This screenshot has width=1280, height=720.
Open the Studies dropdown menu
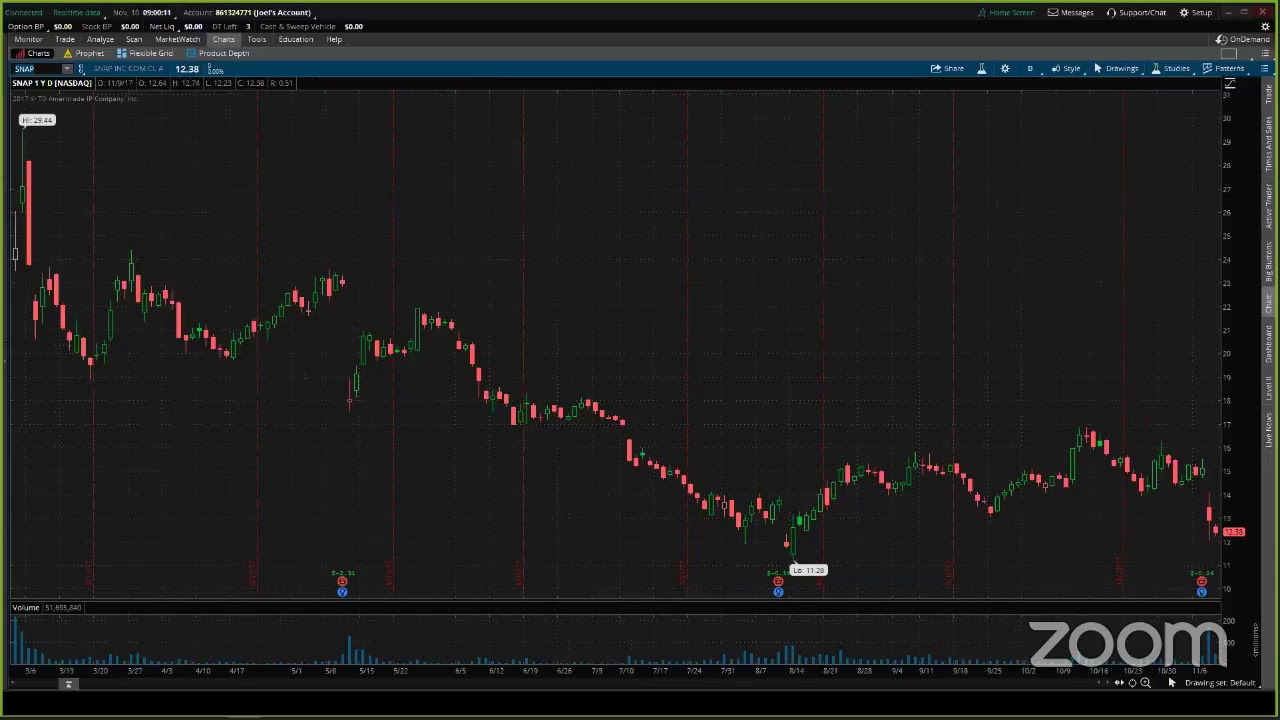click(x=1170, y=68)
